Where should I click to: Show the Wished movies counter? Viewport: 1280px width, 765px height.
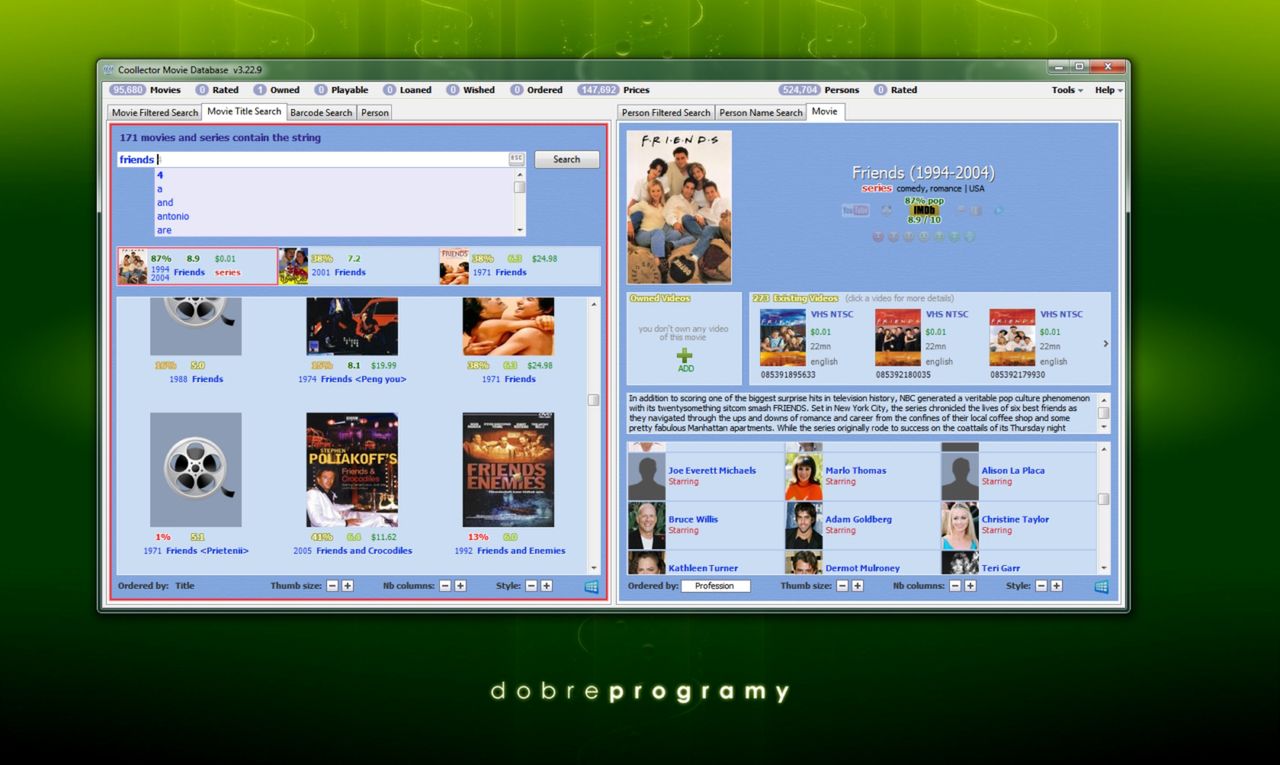[471, 90]
